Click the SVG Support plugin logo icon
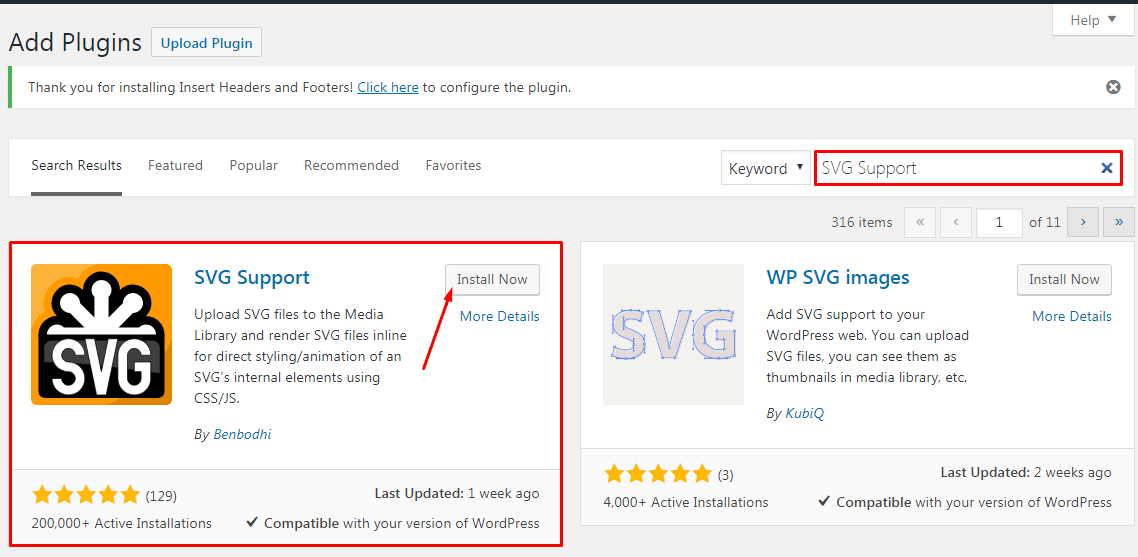Screen dimensions: 1138x557 point(102,334)
